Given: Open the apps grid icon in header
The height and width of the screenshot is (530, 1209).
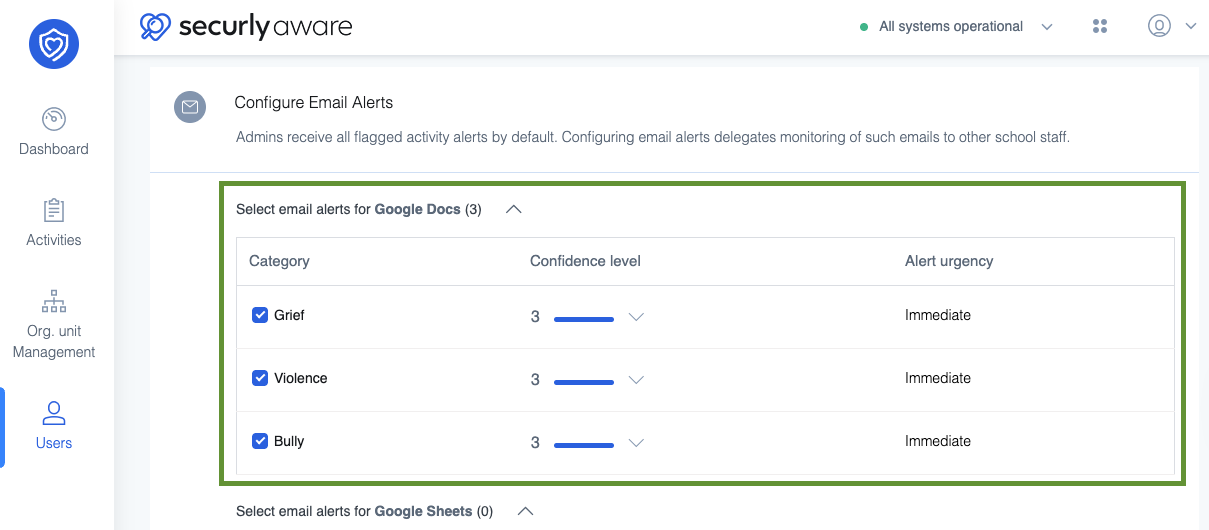Looking at the screenshot, I should [x=1100, y=27].
